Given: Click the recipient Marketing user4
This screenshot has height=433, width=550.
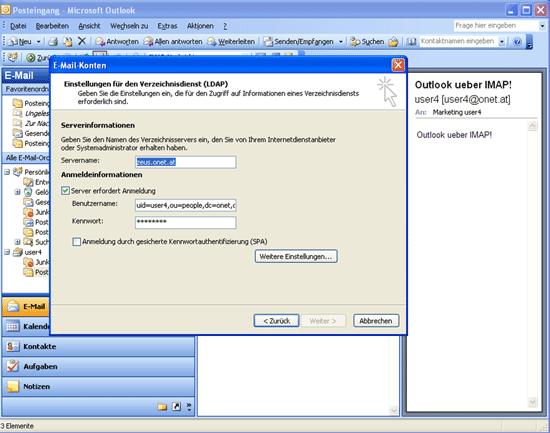Looking at the screenshot, I should [457, 112].
